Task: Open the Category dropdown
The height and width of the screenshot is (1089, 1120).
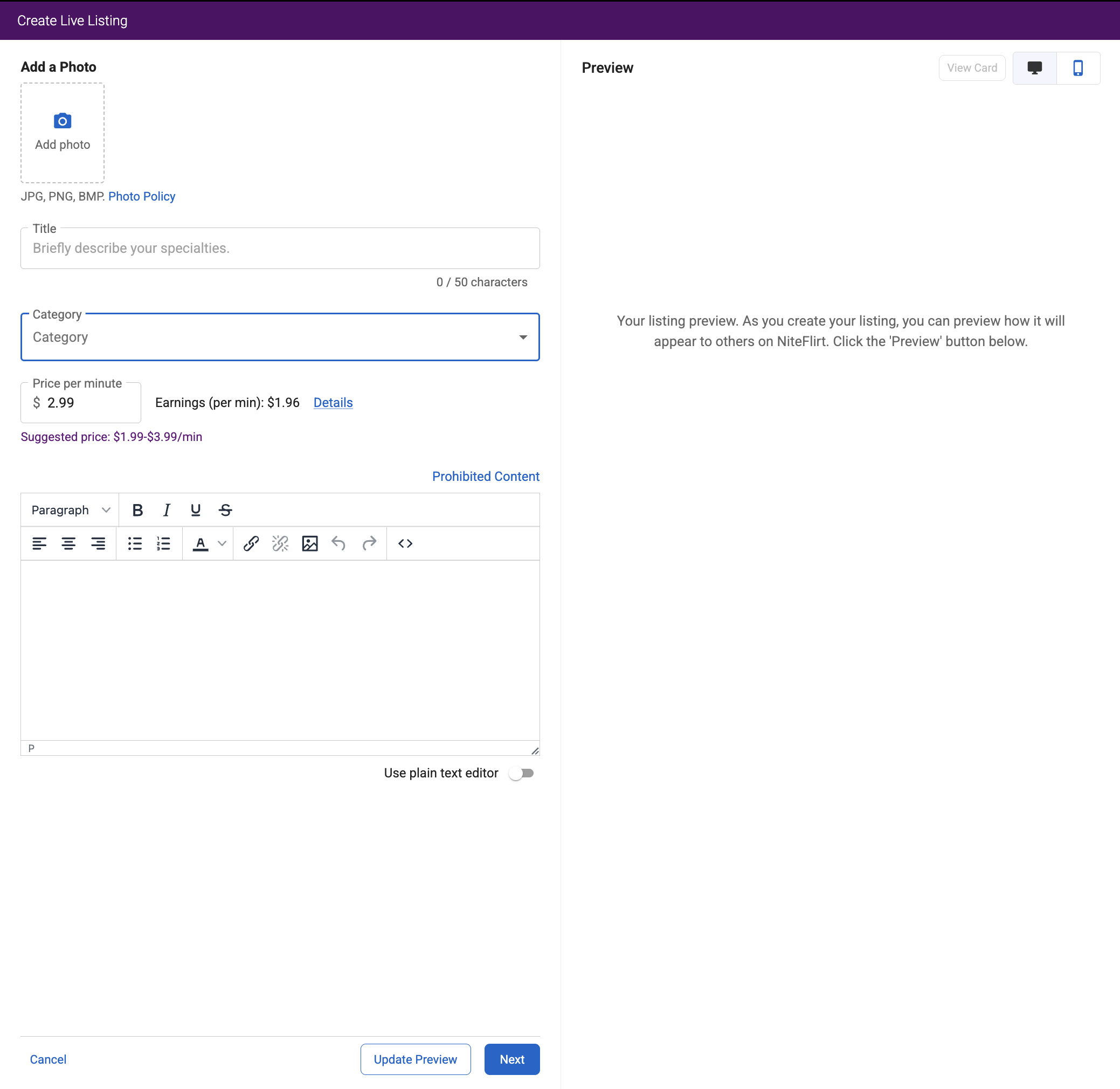Action: tap(280, 337)
